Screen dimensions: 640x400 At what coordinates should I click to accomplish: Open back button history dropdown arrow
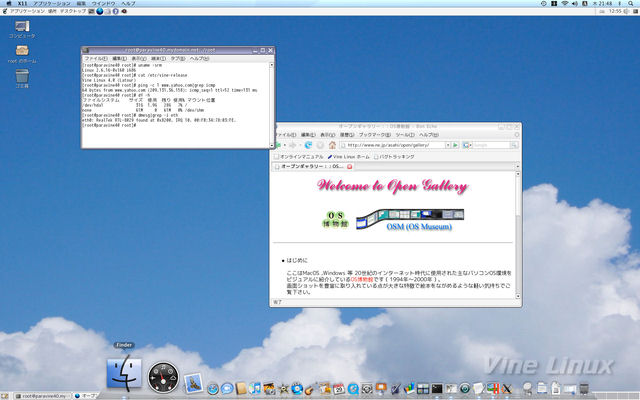click(x=284, y=145)
